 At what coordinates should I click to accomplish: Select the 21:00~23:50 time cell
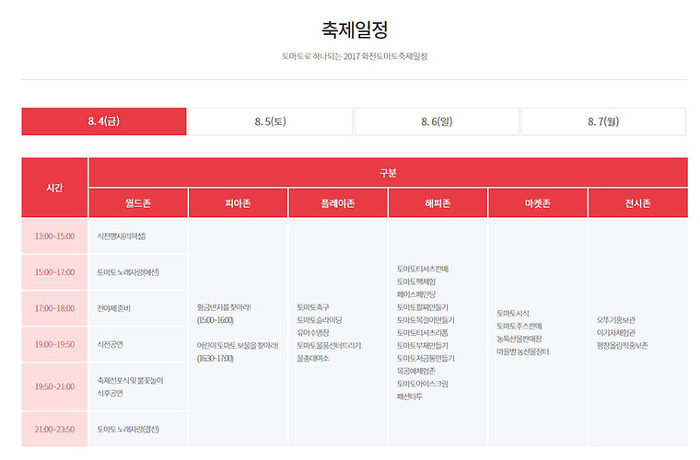pyautogui.click(x=54, y=429)
